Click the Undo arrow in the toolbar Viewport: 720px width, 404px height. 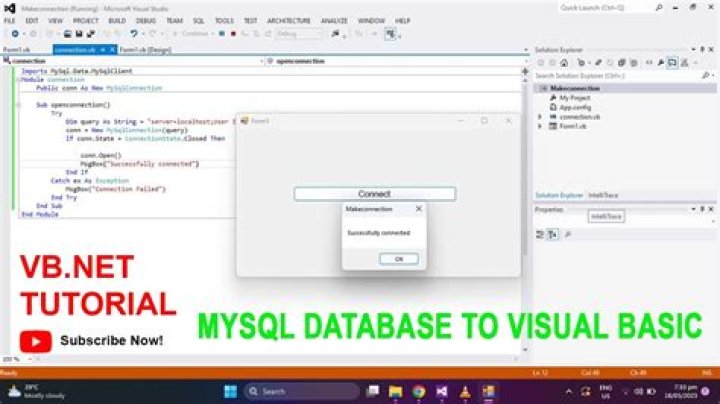point(134,34)
